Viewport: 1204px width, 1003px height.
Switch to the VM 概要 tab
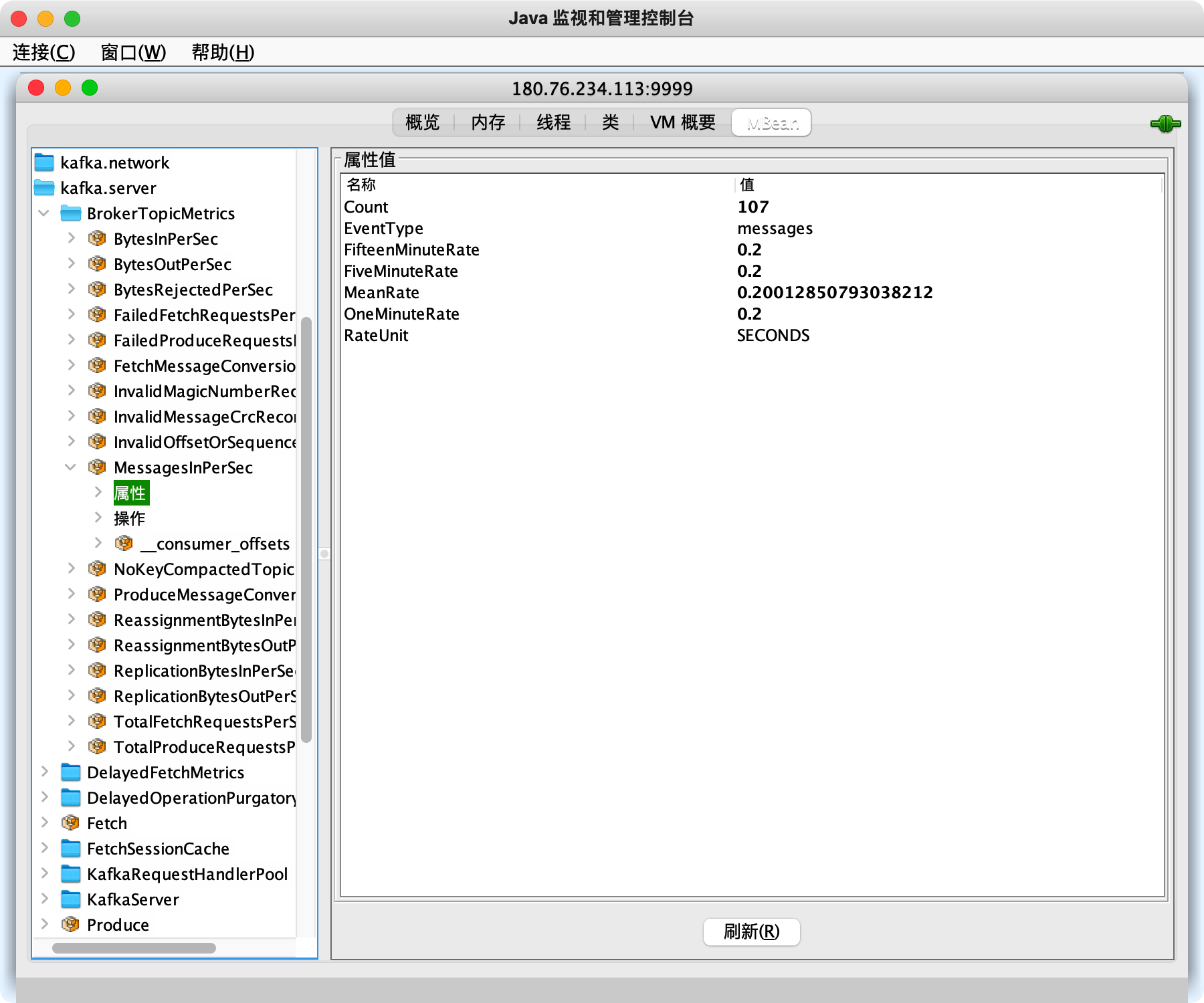pyautogui.click(x=683, y=122)
